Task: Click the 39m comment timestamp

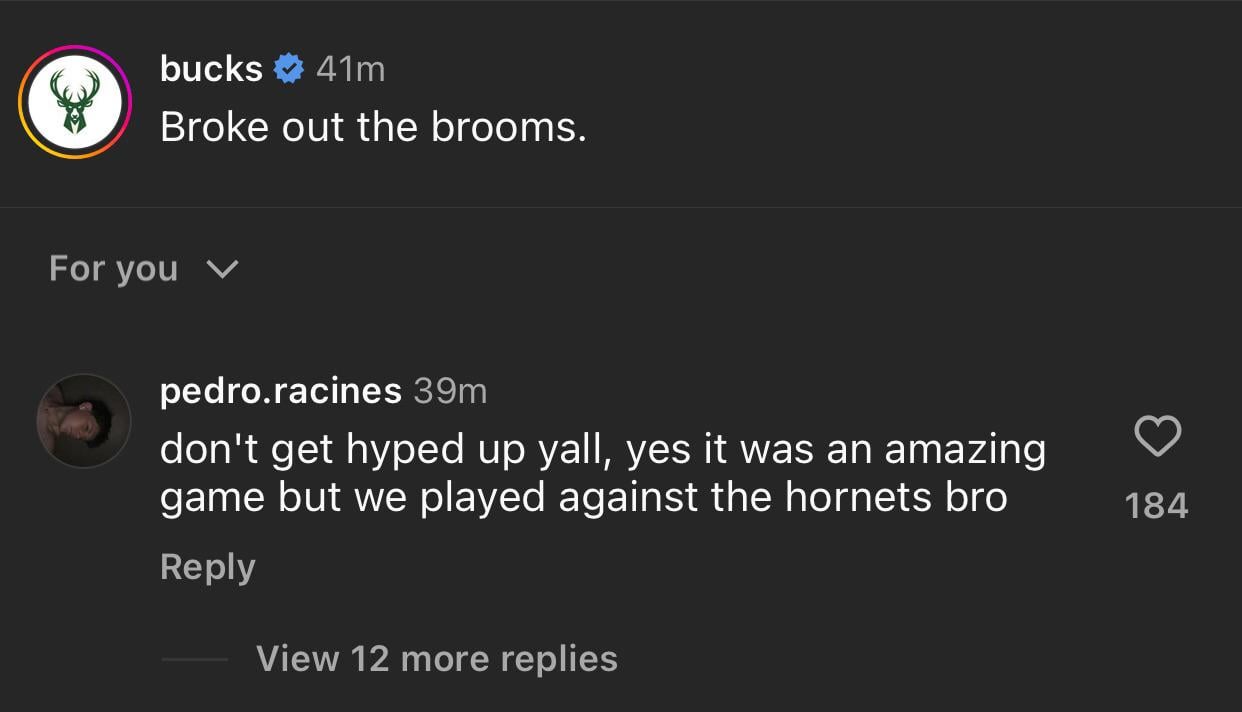Action: [x=450, y=390]
